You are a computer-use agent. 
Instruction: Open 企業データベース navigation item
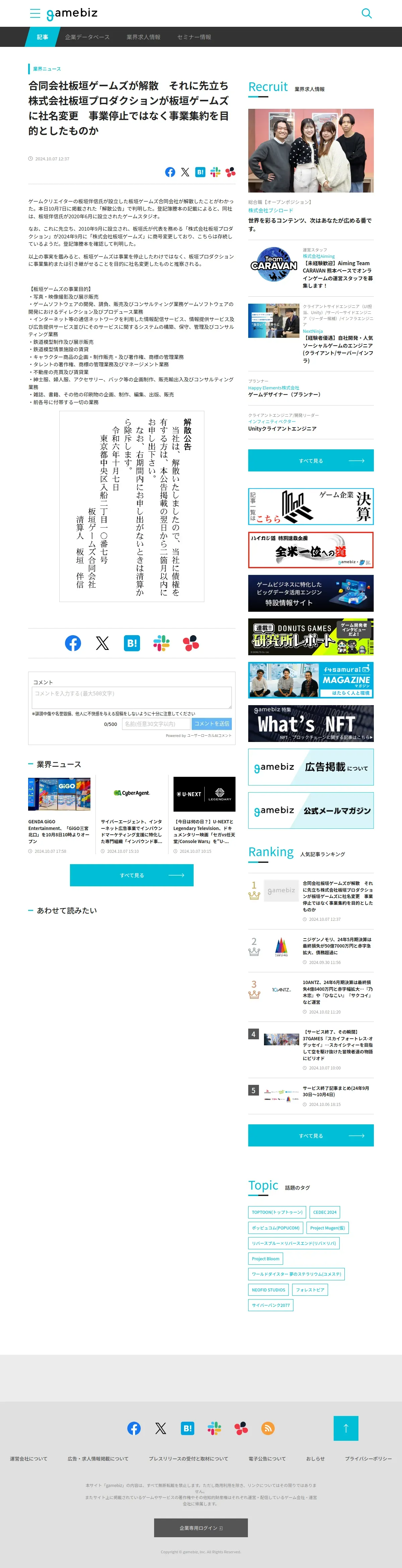[87, 37]
